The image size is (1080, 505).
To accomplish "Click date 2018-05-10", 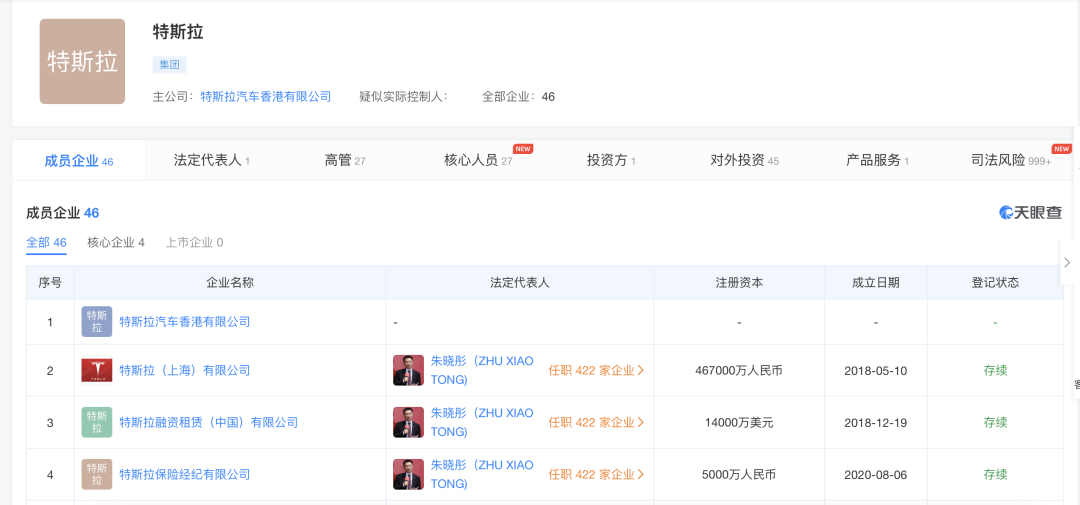I will tap(875, 371).
